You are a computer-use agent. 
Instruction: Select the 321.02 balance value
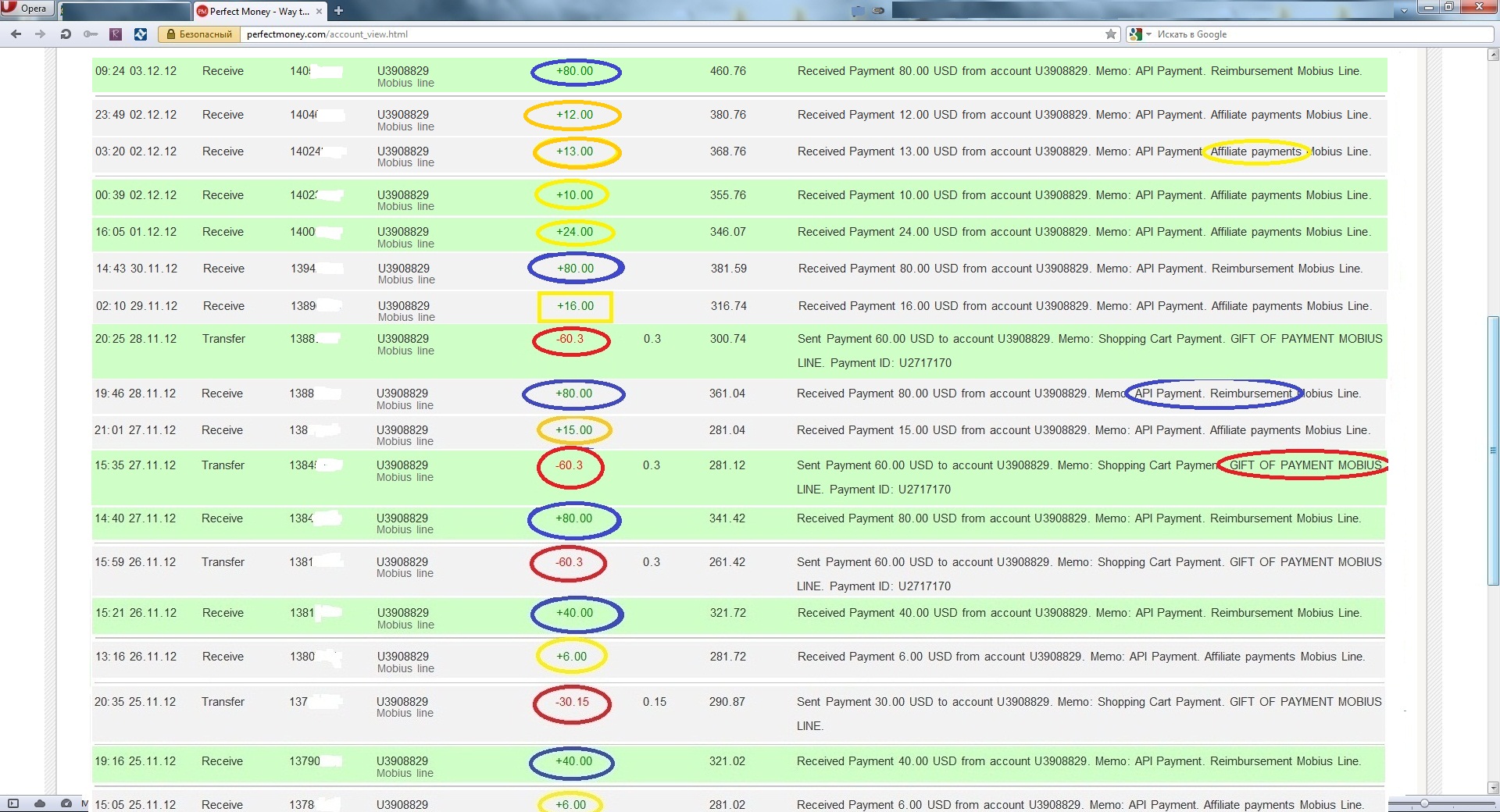727,761
